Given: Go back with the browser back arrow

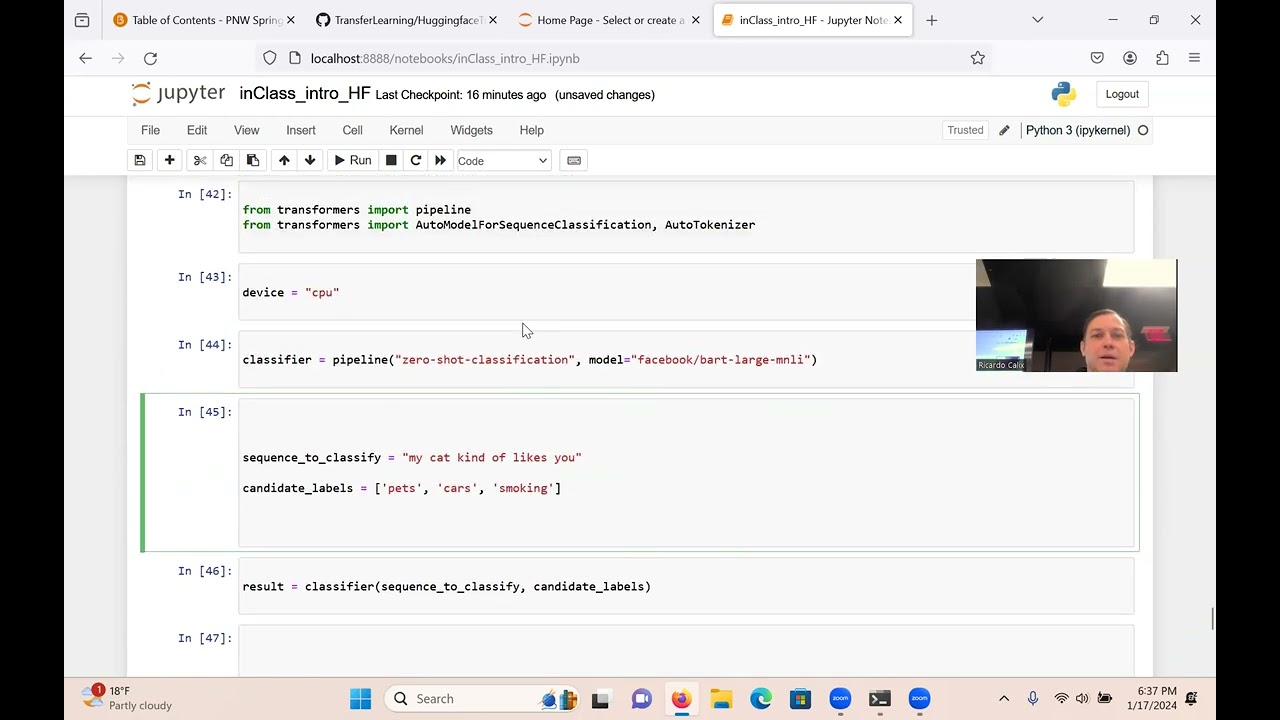Looking at the screenshot, I should pos(85,58).
